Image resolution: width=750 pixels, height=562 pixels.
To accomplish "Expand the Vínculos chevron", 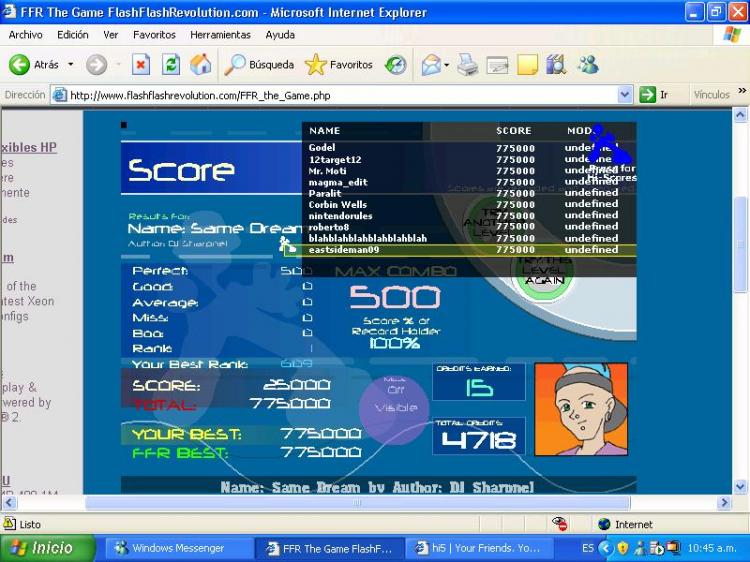I will [x=742, y=90].
